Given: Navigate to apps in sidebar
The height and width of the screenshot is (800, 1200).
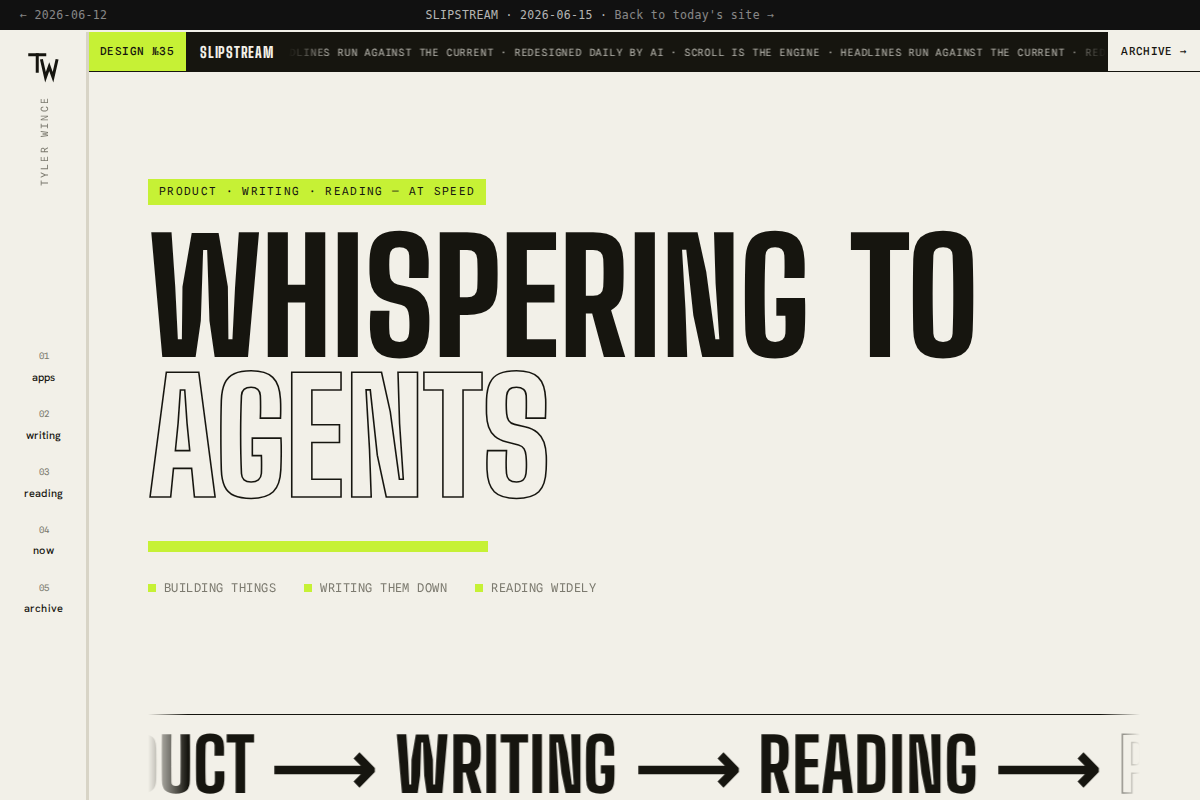Looking at the screenshot, I should 43,368.
